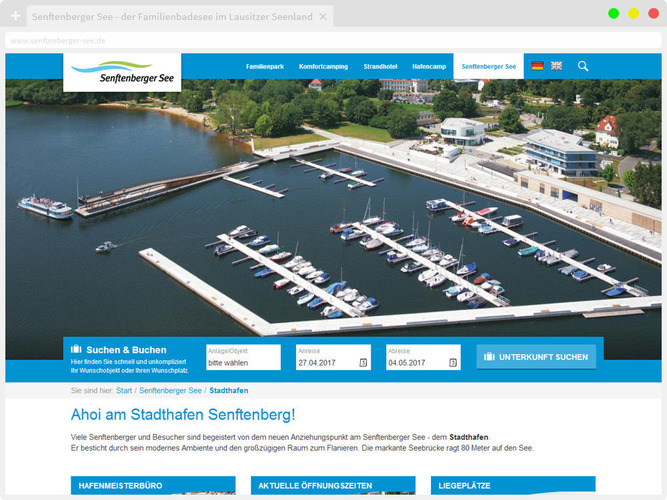Open the Anlage/Objekt 'bitte wählen' dropdown
The image size is (667, 500).
(243, 357)
